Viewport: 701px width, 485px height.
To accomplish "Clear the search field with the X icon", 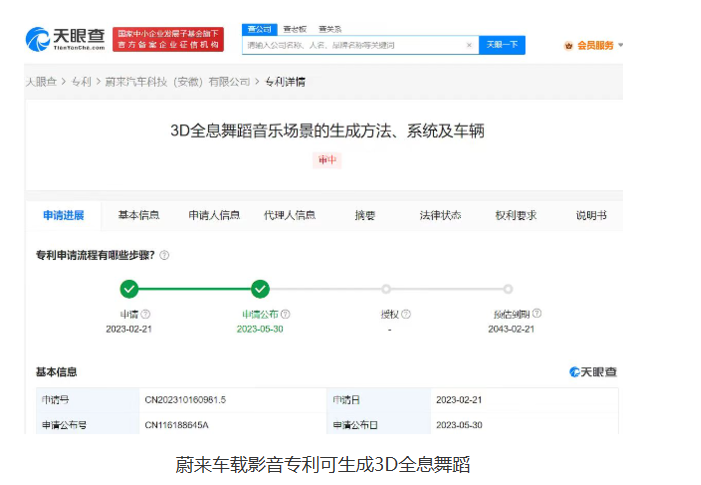I will (x=469, y=45).
